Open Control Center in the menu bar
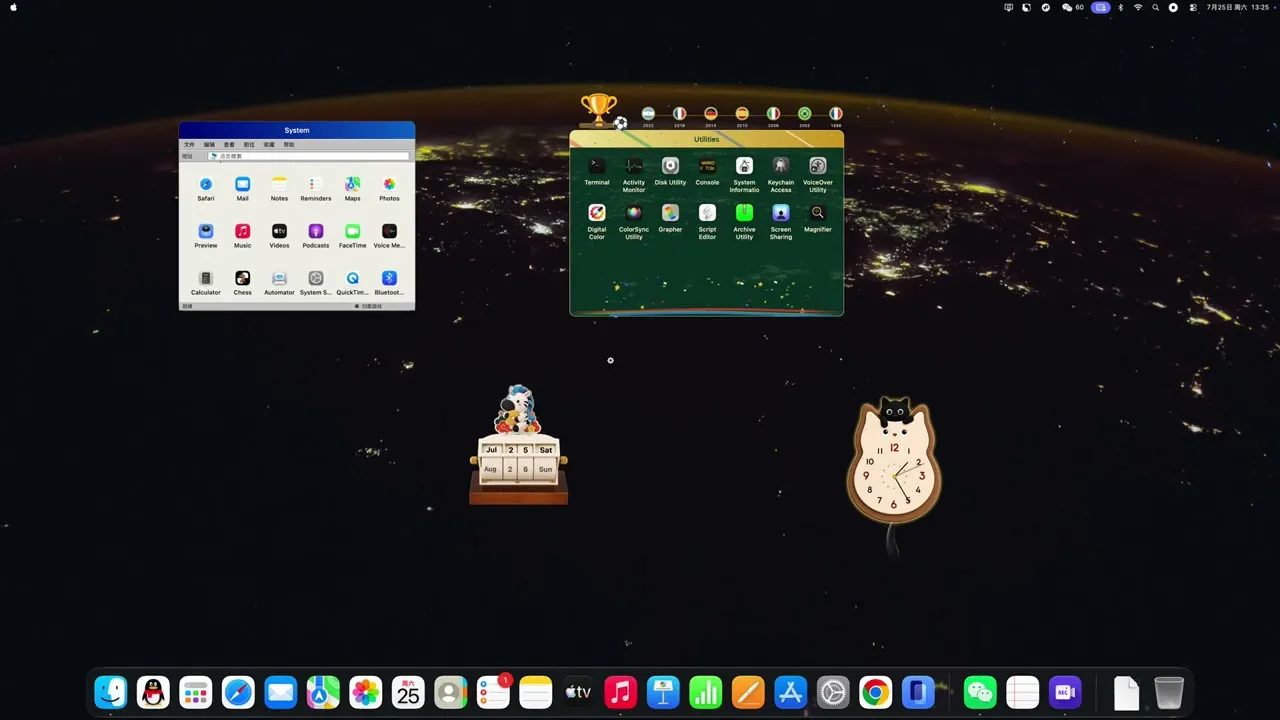This screenshot has height=720, width=1280. 1192,7
